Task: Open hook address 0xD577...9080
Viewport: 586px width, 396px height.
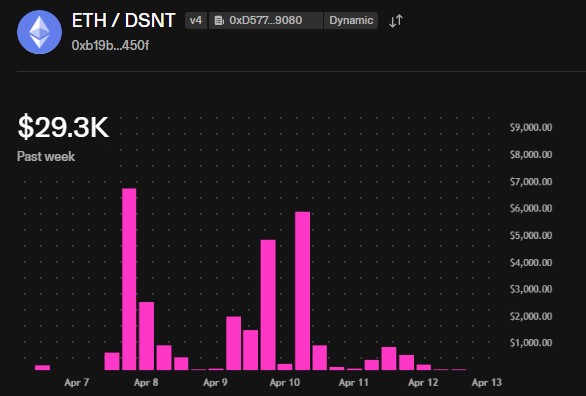Action: 265,21
